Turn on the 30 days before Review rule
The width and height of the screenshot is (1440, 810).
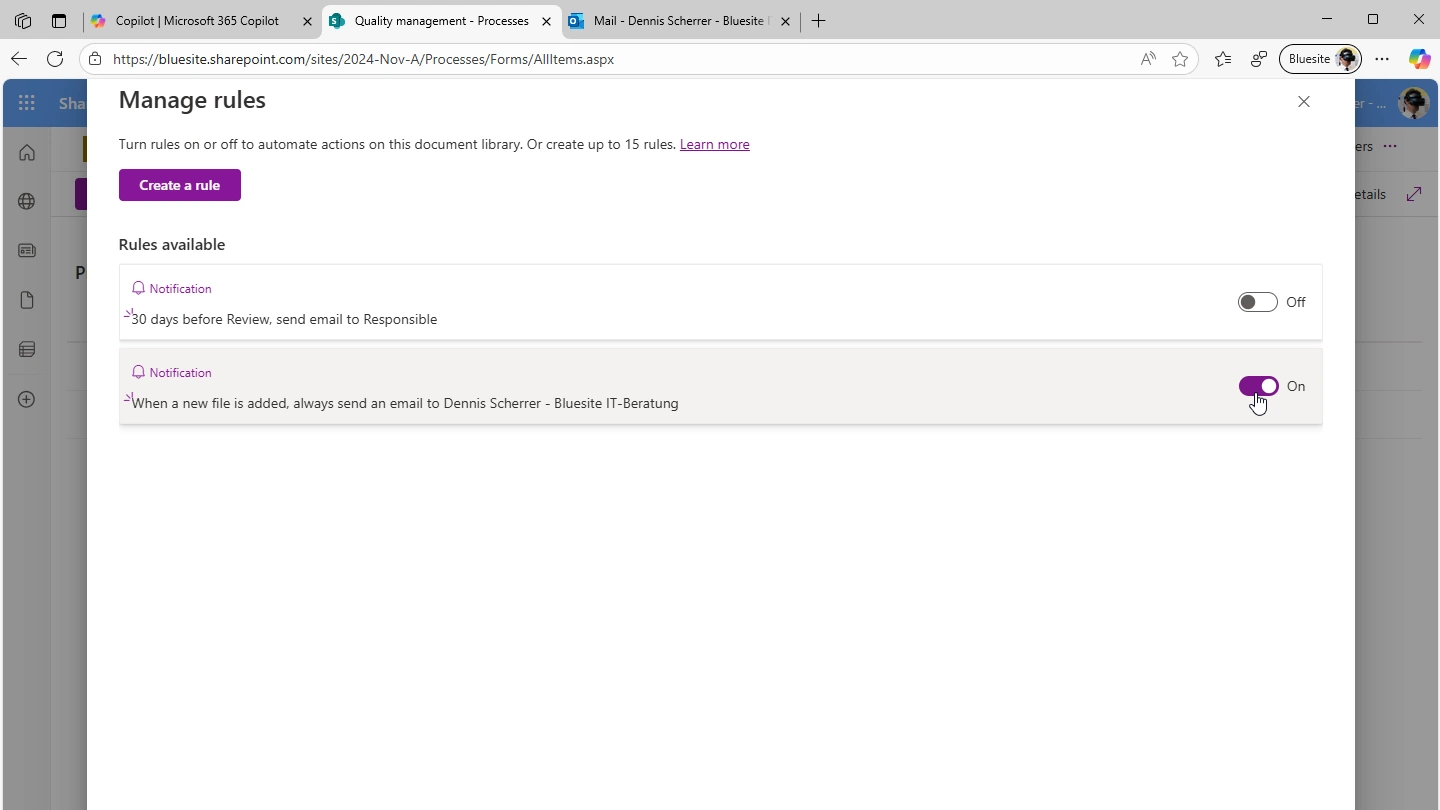pos(1257,302)
